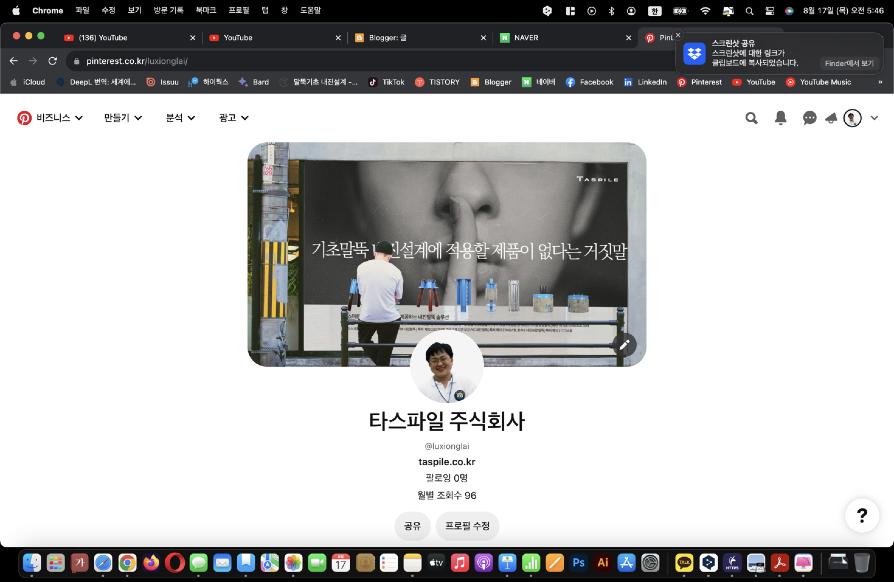894x582 pixels.
Task: Click the browser forward arrow
Action: click(x=33, y=61)
